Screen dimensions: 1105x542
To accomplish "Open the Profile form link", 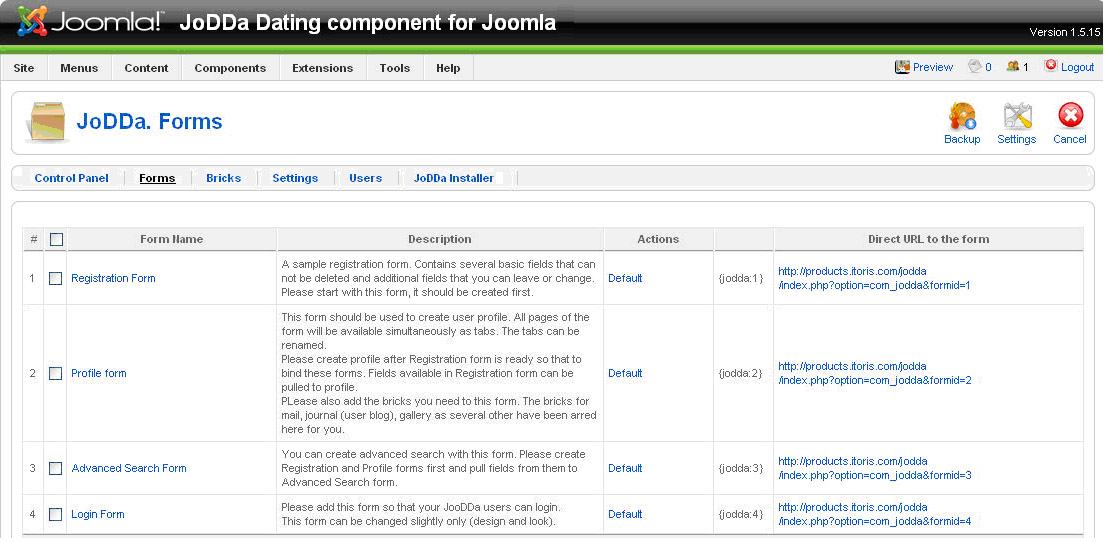I will [x=99, y=374].
